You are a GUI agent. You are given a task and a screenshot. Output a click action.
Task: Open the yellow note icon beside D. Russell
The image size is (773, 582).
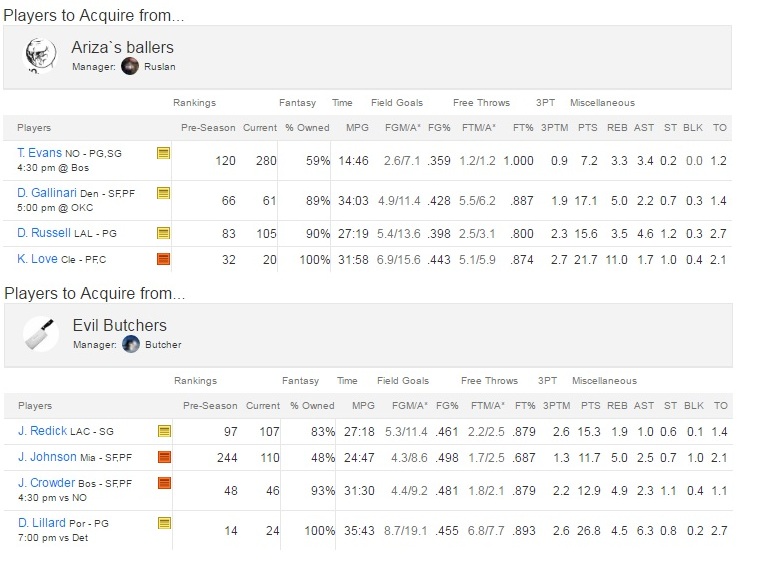click(163, 233)
